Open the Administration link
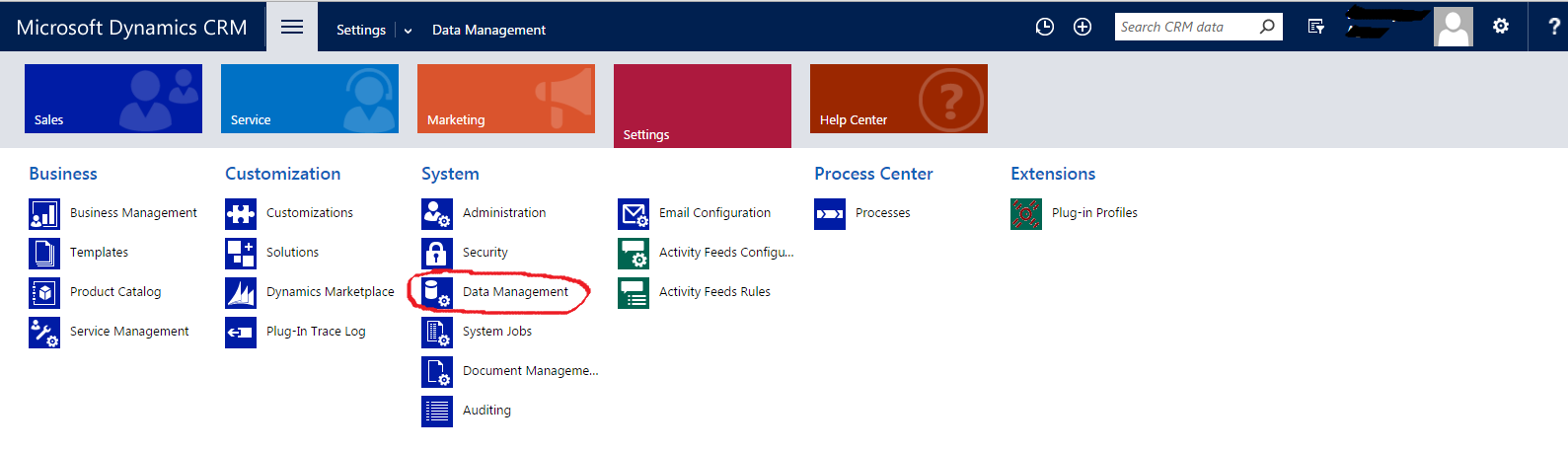Image resolution: width=1568 pixels, height=452 pixels. [504, 213]
